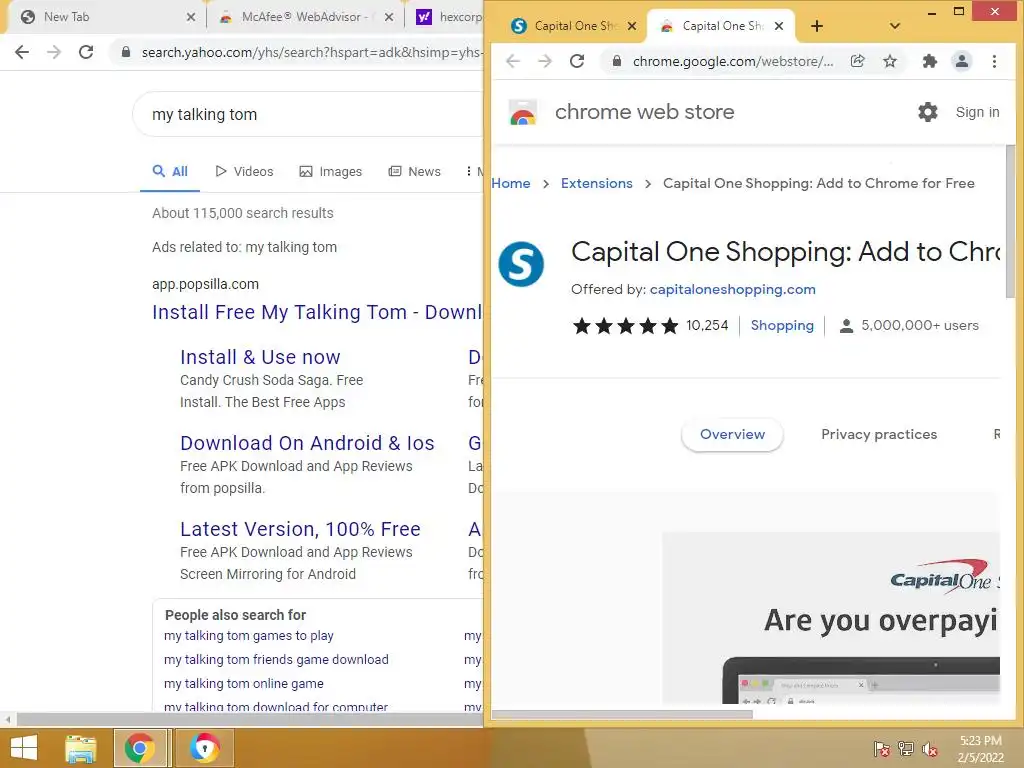
Task: Open Action Center flag tray icon
Action: [881, 748]
